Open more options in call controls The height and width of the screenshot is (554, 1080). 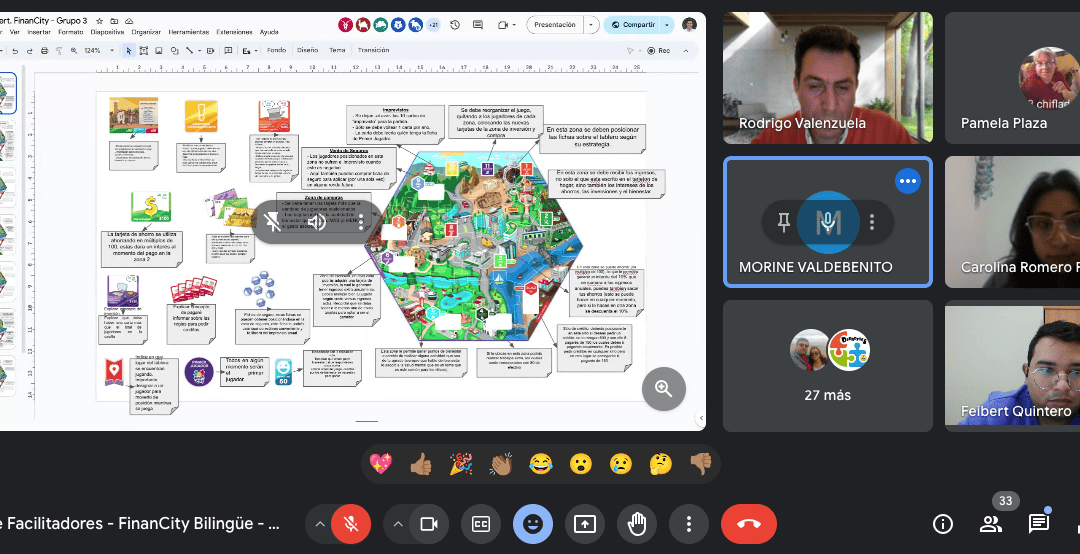[x=688, y=524]
